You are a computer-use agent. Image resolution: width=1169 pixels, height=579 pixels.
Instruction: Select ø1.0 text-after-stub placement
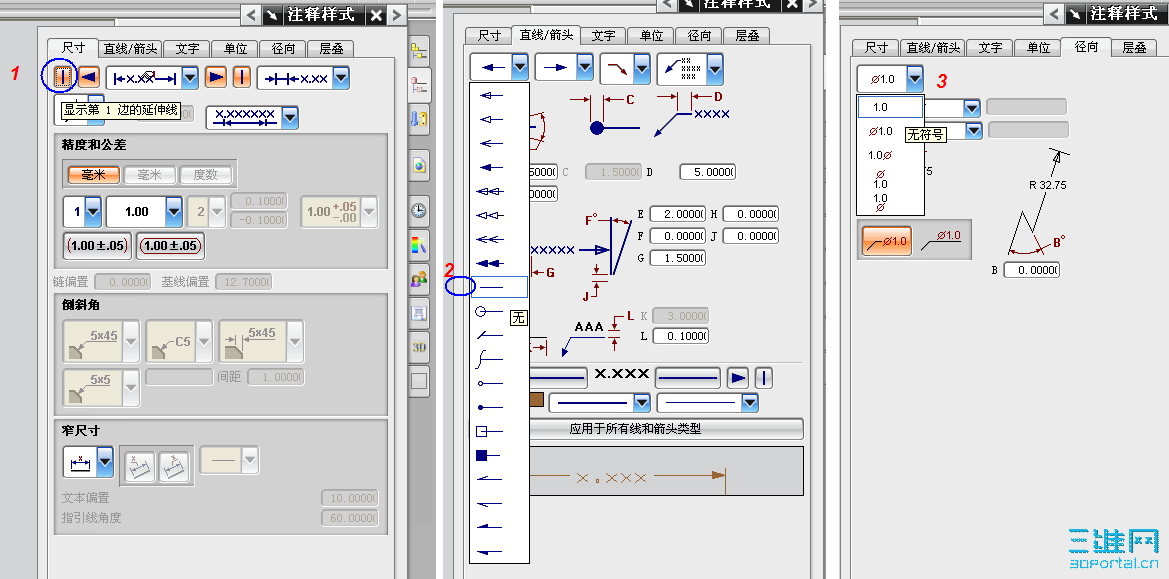coord(942,239)
